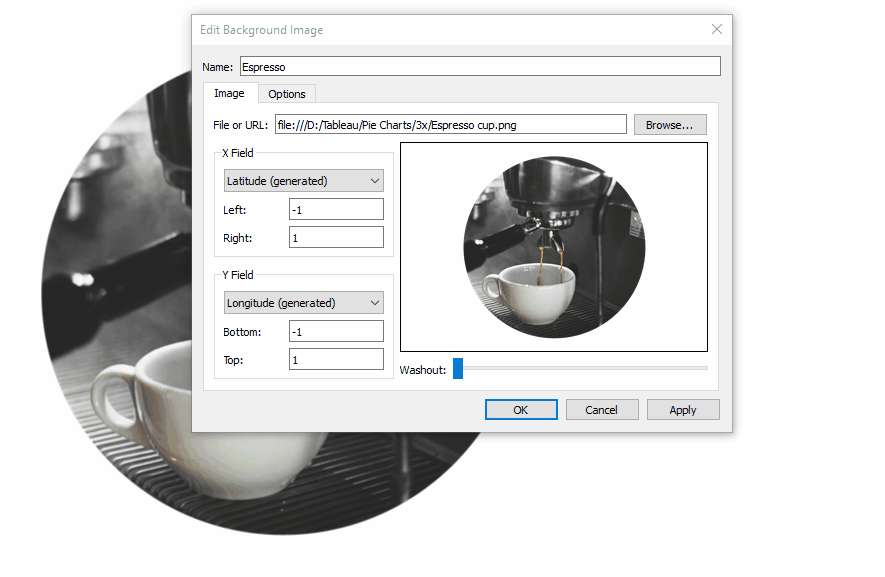Cancel the Edit Background Image dialog

click(x=602, y=409)
